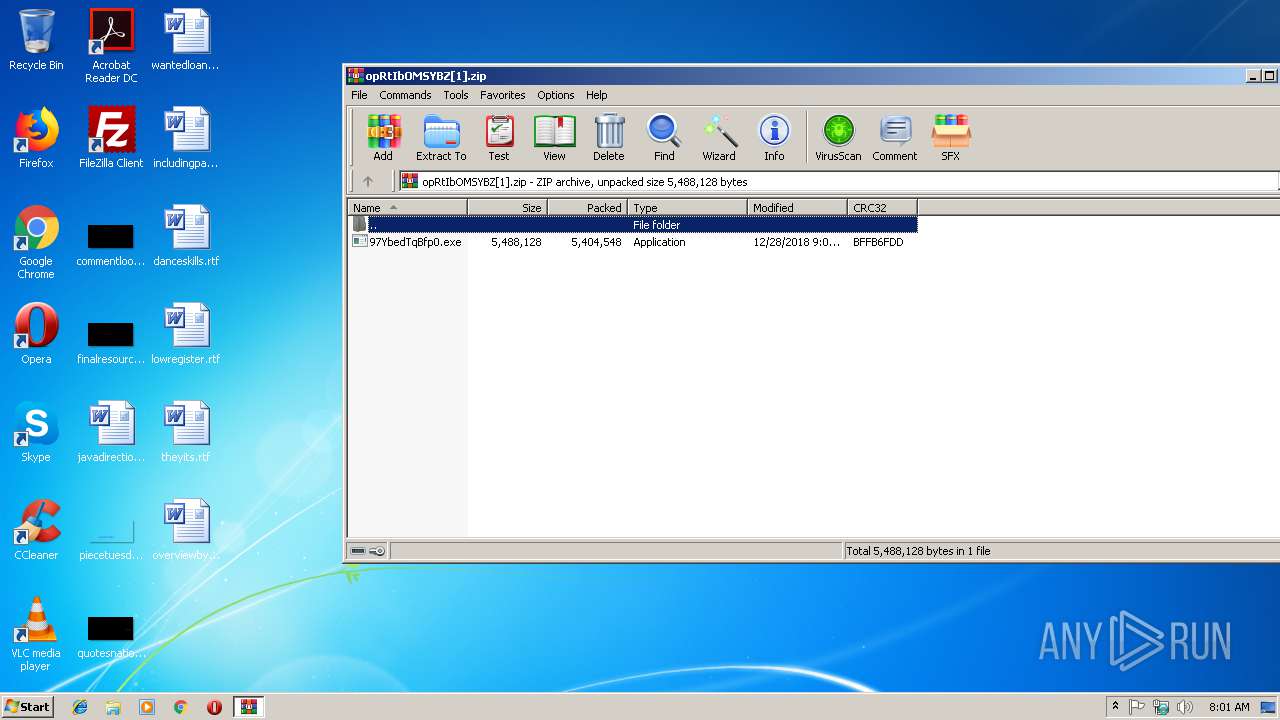Go up one folder level arrow
The height and width of the screenshot is (720, 1280).
tap(367, 181)
